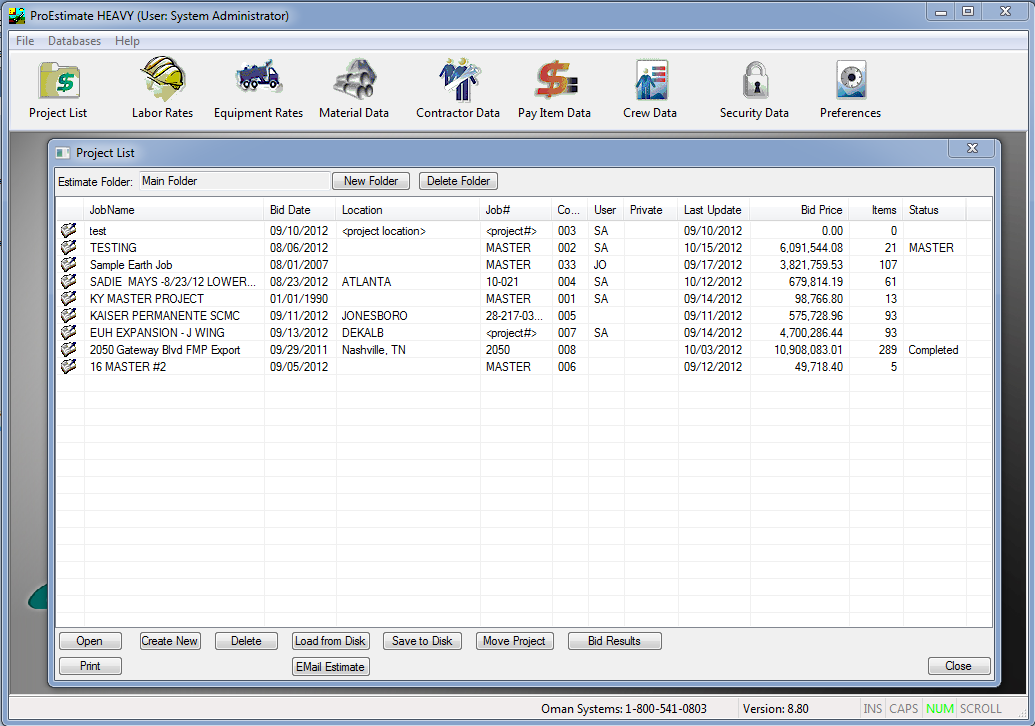Sort list by Location column header
This screenshot has width=1035, height=726.
(408, 210)
